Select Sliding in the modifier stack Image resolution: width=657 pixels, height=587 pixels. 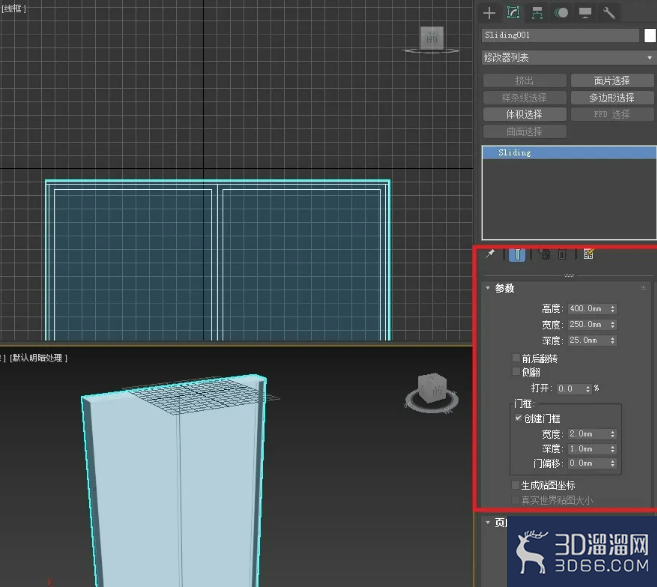(569, 153)
